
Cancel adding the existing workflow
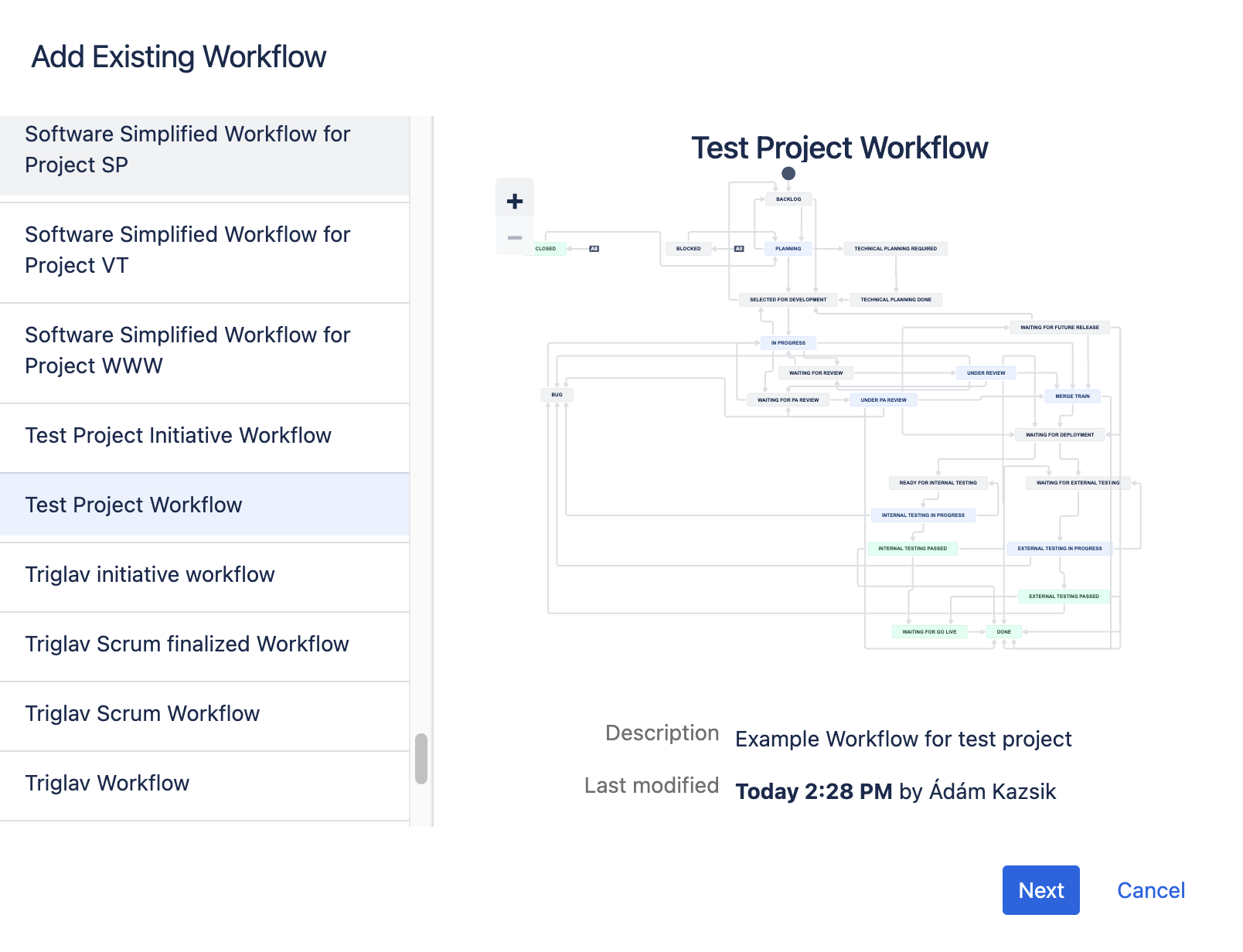[1151, 890]
